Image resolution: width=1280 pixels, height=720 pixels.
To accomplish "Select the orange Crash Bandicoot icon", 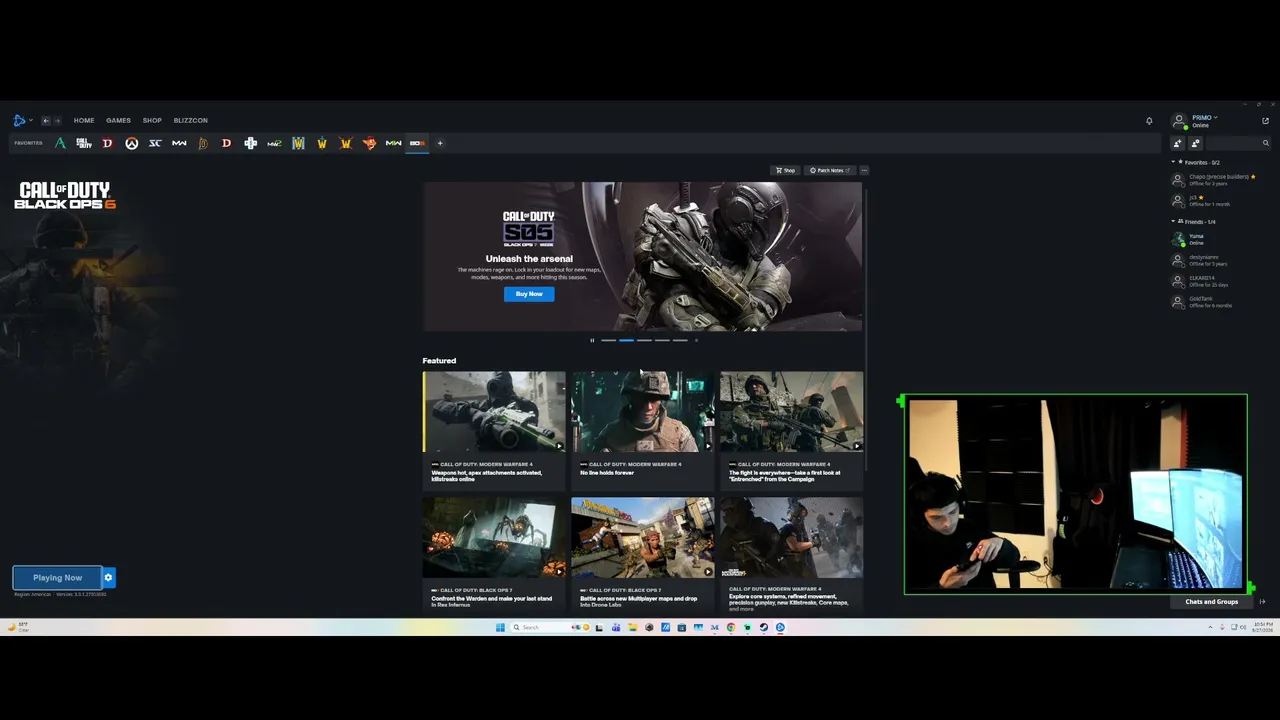I will 369,143.
